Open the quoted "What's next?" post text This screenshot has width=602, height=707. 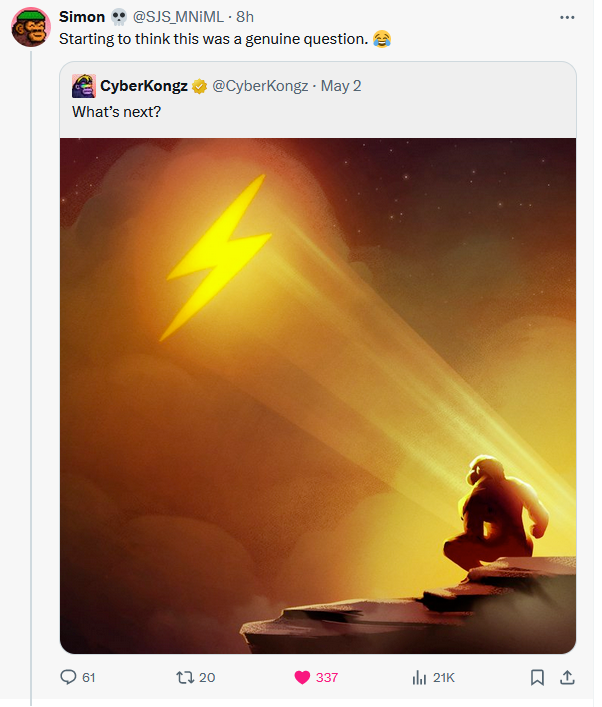pyautogui.click(x=116, y=111)
